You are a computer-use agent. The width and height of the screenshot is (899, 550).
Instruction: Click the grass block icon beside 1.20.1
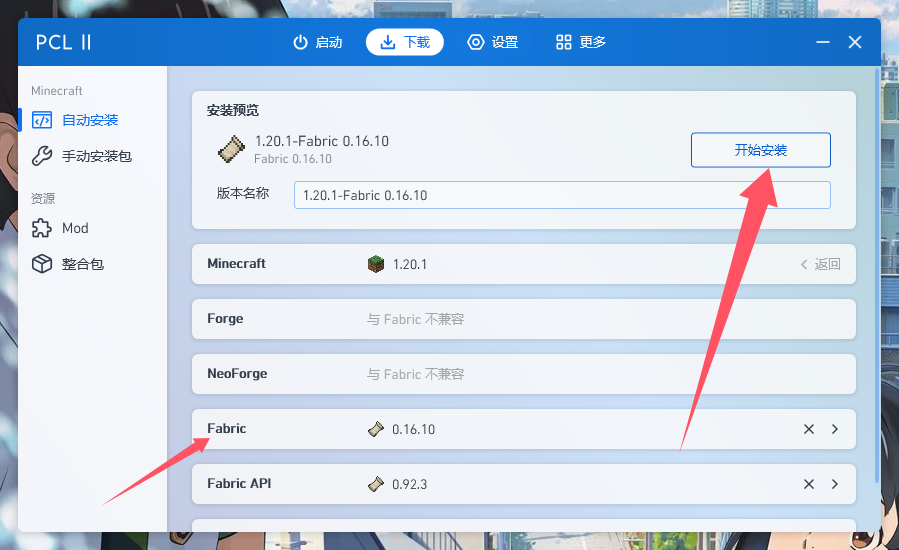[x=376, y=264]
